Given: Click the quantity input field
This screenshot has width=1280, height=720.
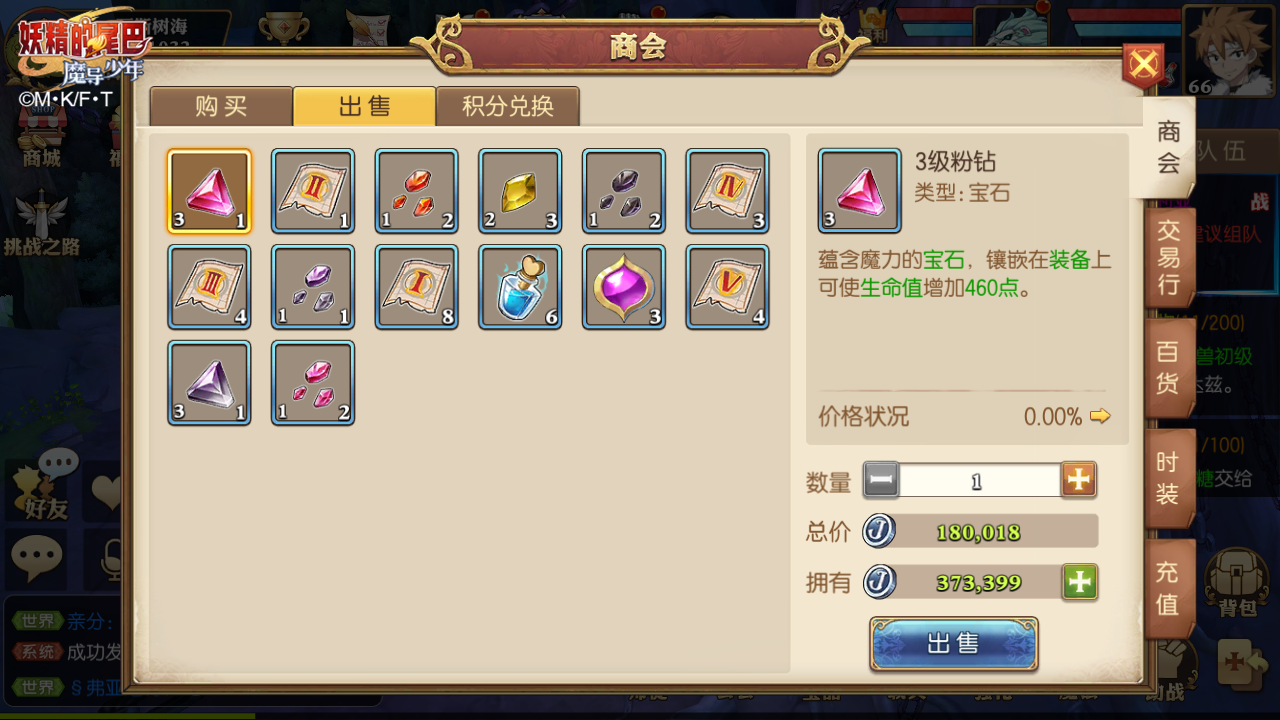Looking at the screenshot, I should pyautogui.click(x=979, y=480).
